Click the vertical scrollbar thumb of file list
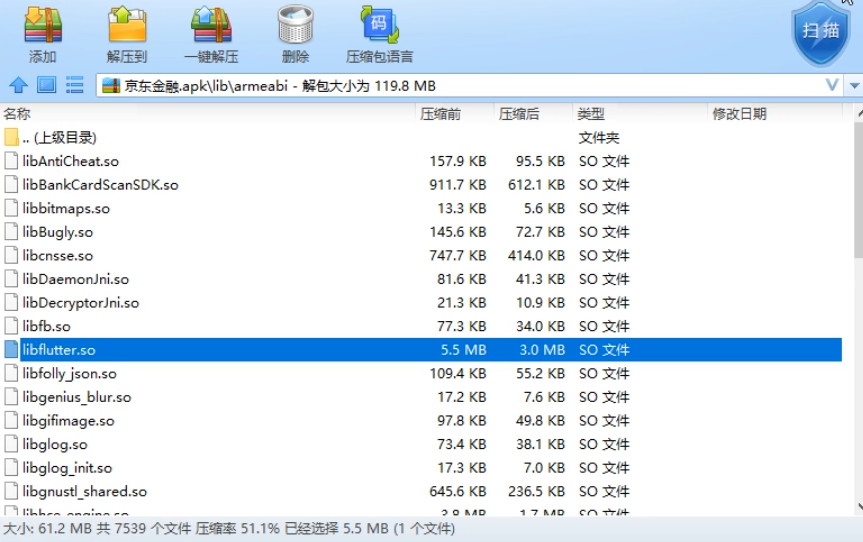The height and width of the screenshot is (542, 863). coord(858,190)
